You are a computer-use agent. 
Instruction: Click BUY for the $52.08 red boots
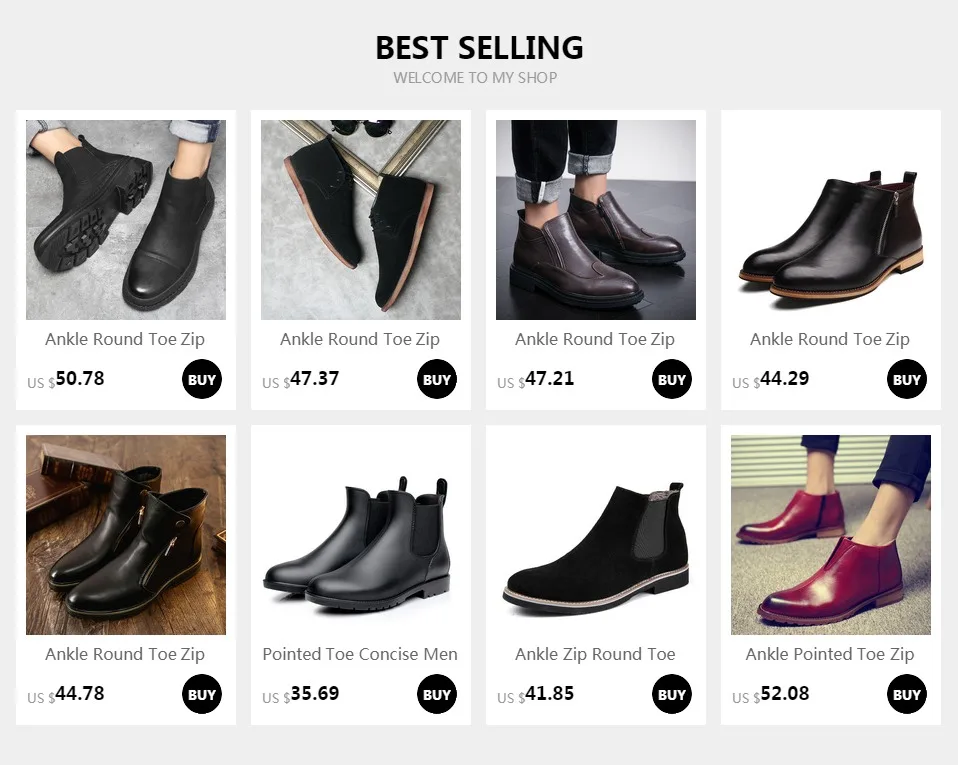pos(907,694)
